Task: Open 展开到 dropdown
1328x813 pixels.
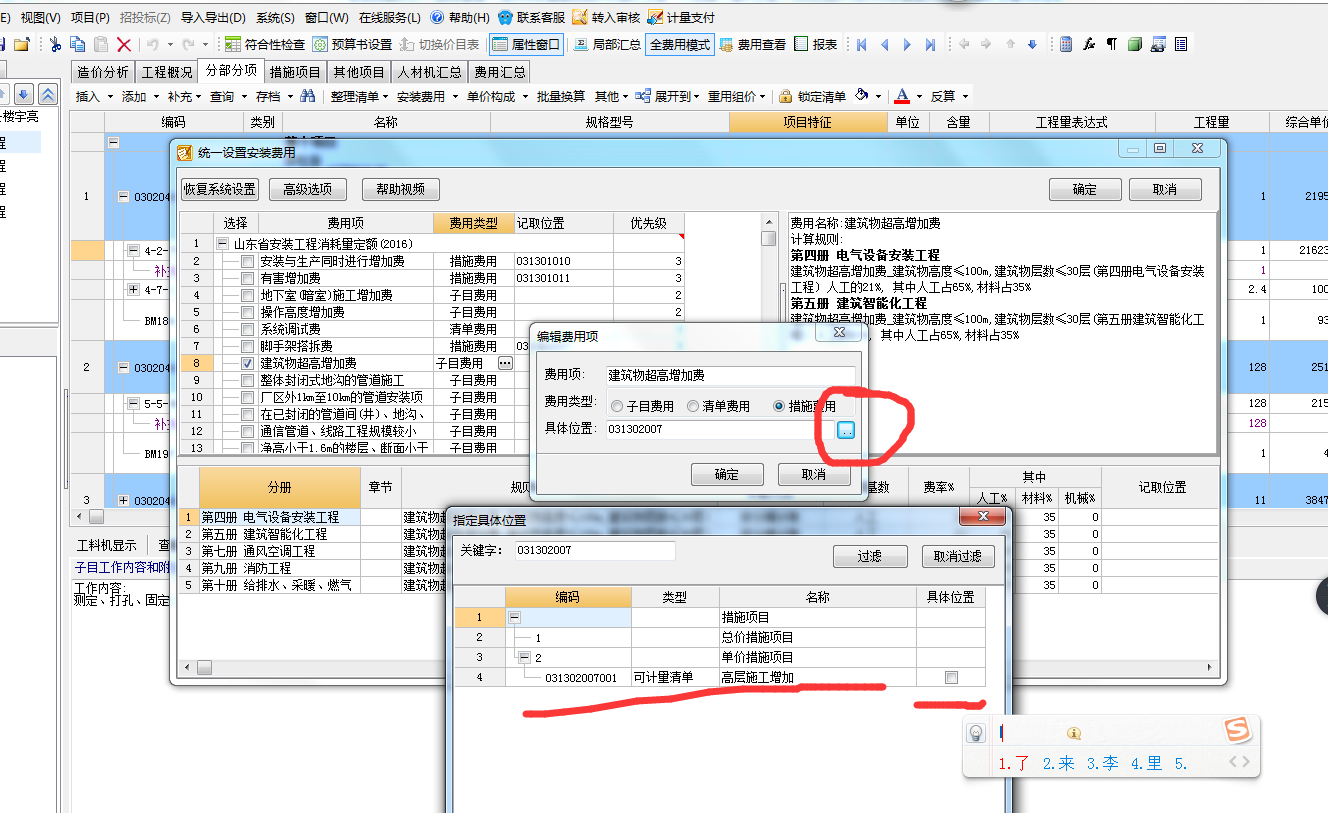Action: [670, 96]
